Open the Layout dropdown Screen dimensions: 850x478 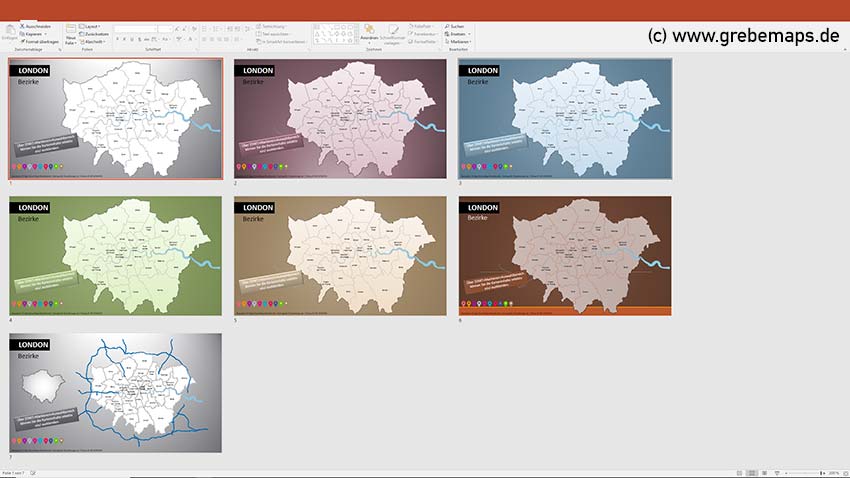click(x=91, y=26)
